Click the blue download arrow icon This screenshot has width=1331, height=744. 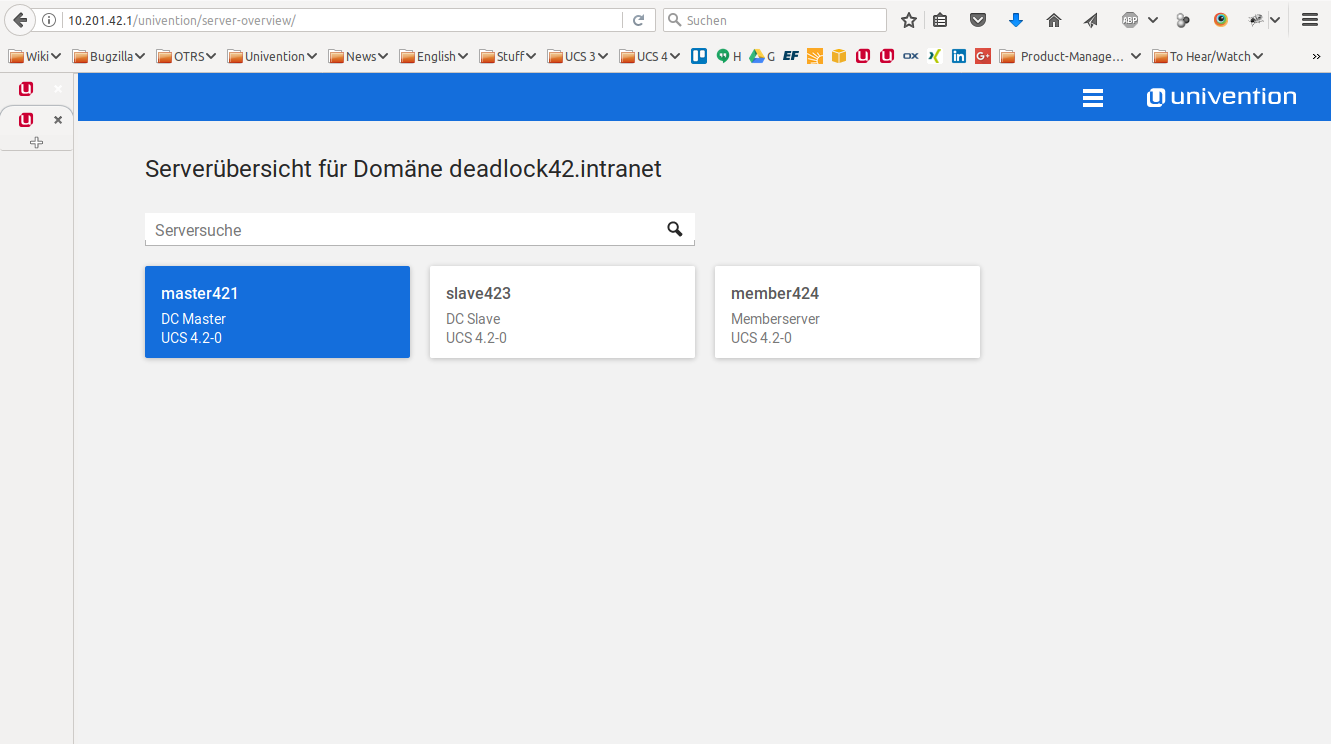[x=1016, y=20]
